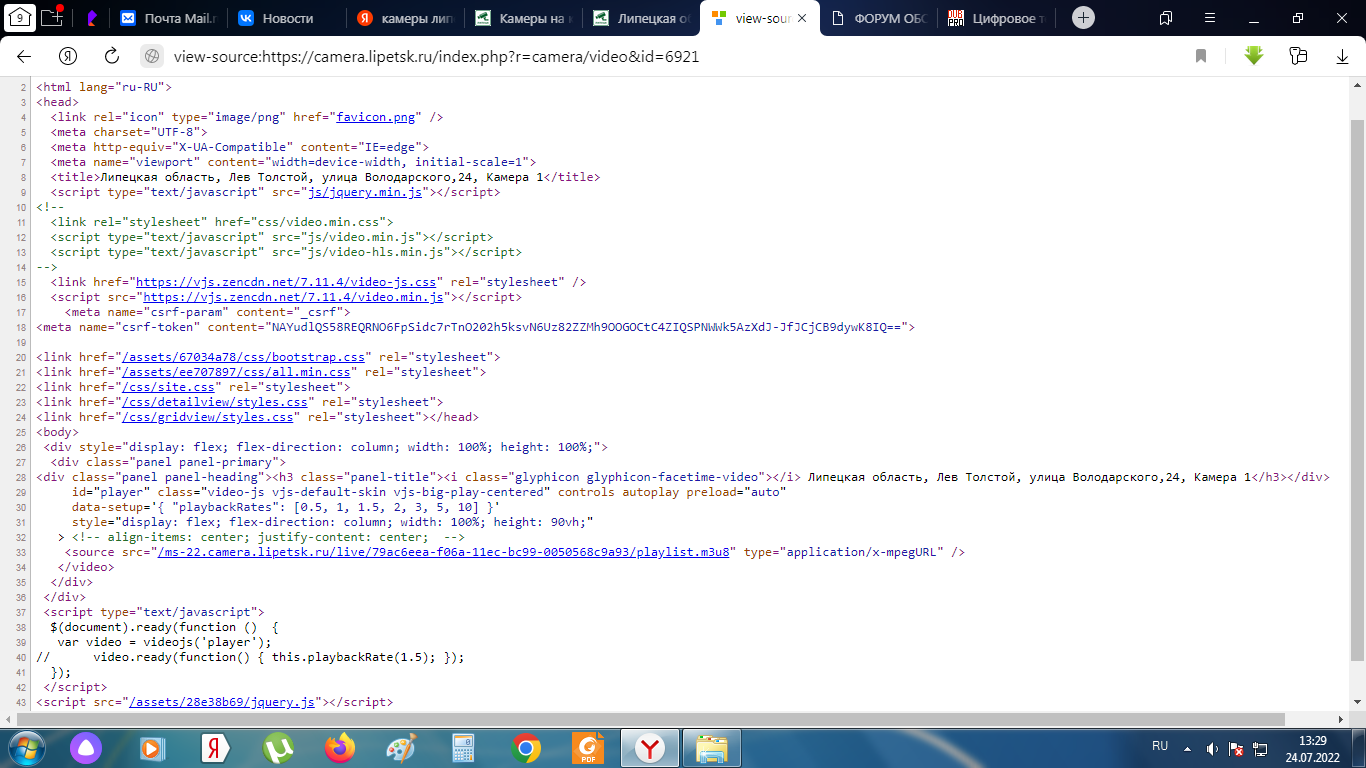The width and height of the screenshot is (1366, 768).
Task: Switch to the ФОРУМ ОБС tab
Action: tap(877, 18)
